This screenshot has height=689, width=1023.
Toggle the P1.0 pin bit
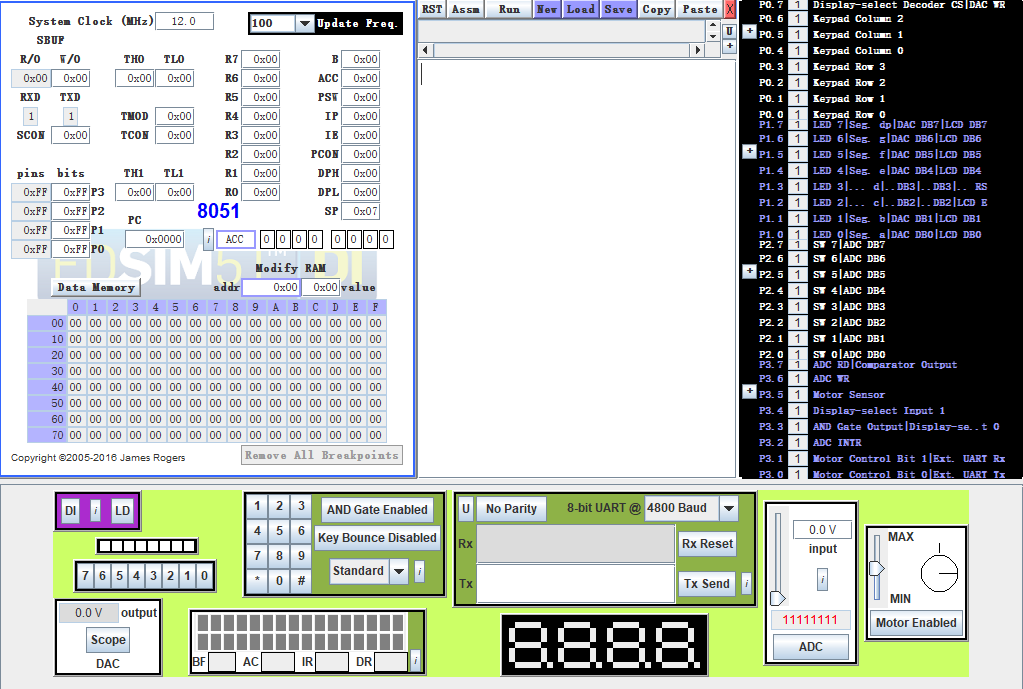tap(797, 234)
